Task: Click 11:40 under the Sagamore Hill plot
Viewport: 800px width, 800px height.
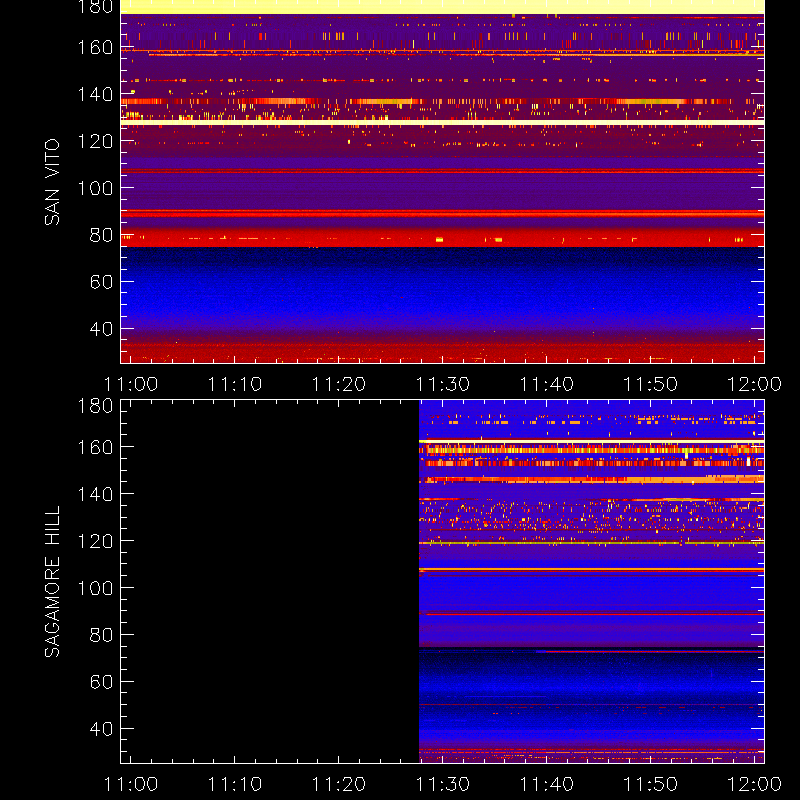Action: pos(546,784)
